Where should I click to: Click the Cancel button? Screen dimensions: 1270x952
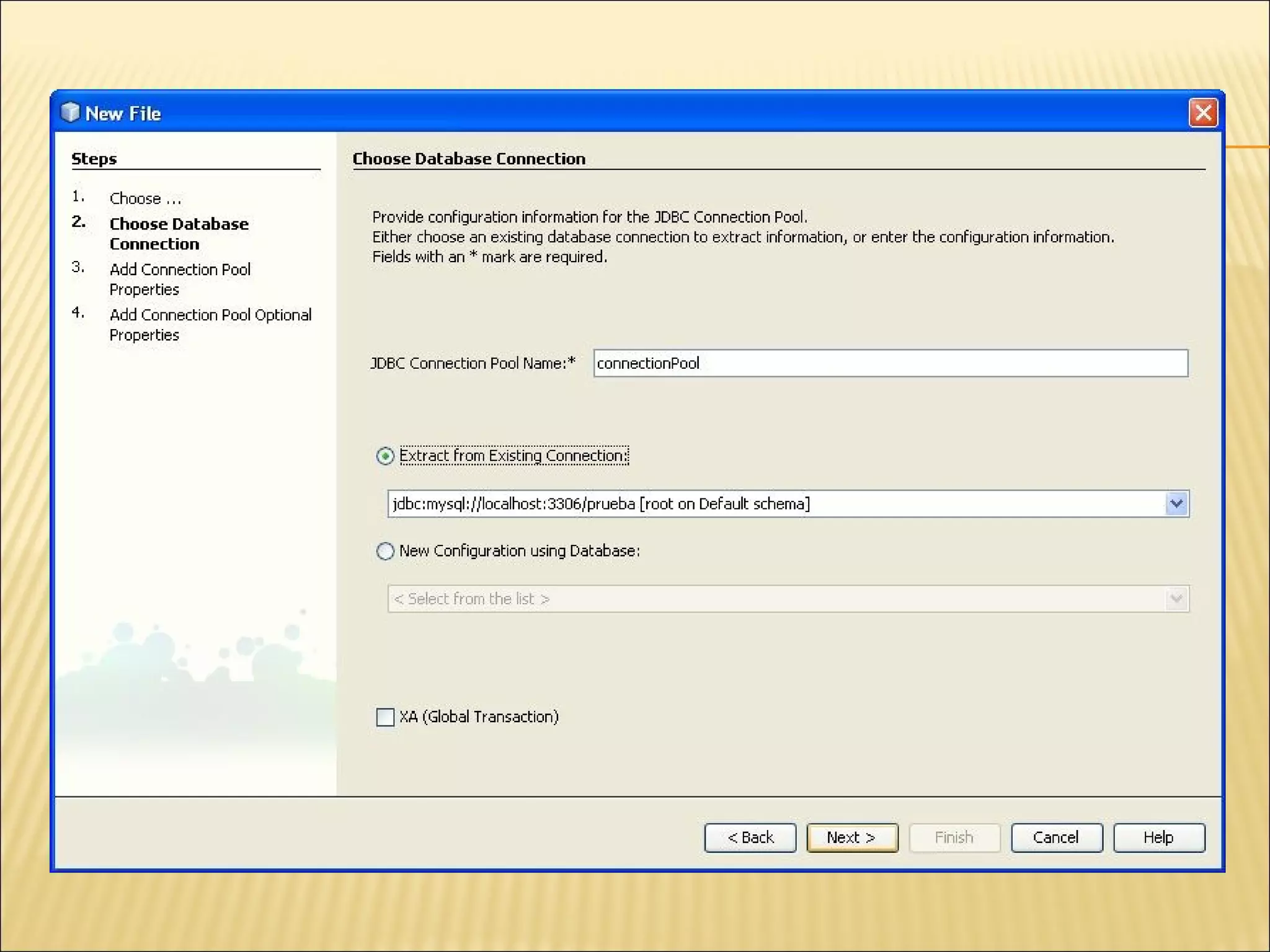(1056, 837)
